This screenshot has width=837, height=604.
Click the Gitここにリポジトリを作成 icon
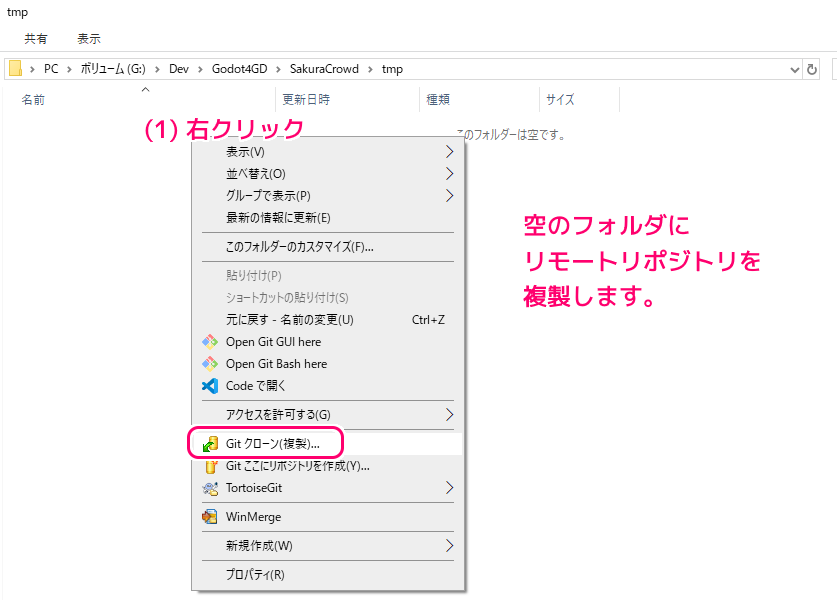(210, 466)
